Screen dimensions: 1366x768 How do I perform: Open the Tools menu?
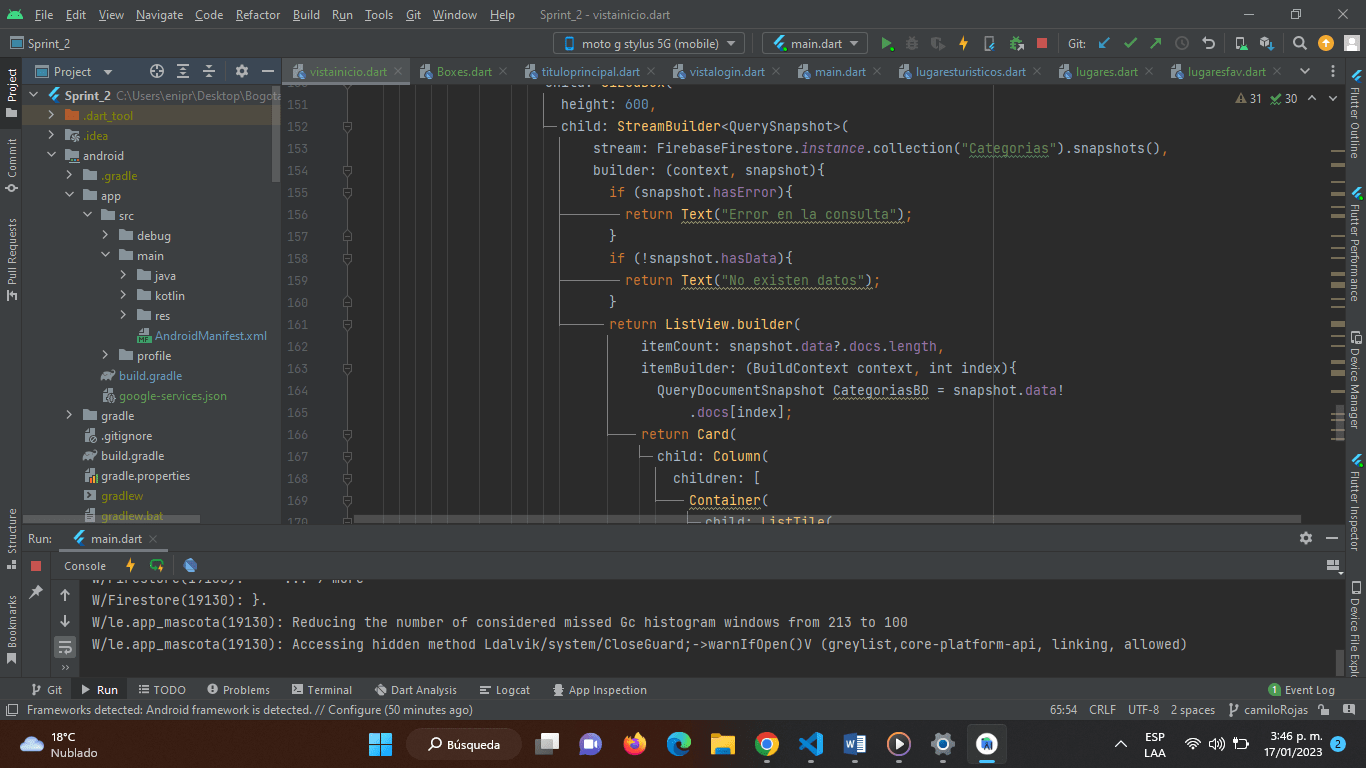pyautogui.click(x=379, y=15)
